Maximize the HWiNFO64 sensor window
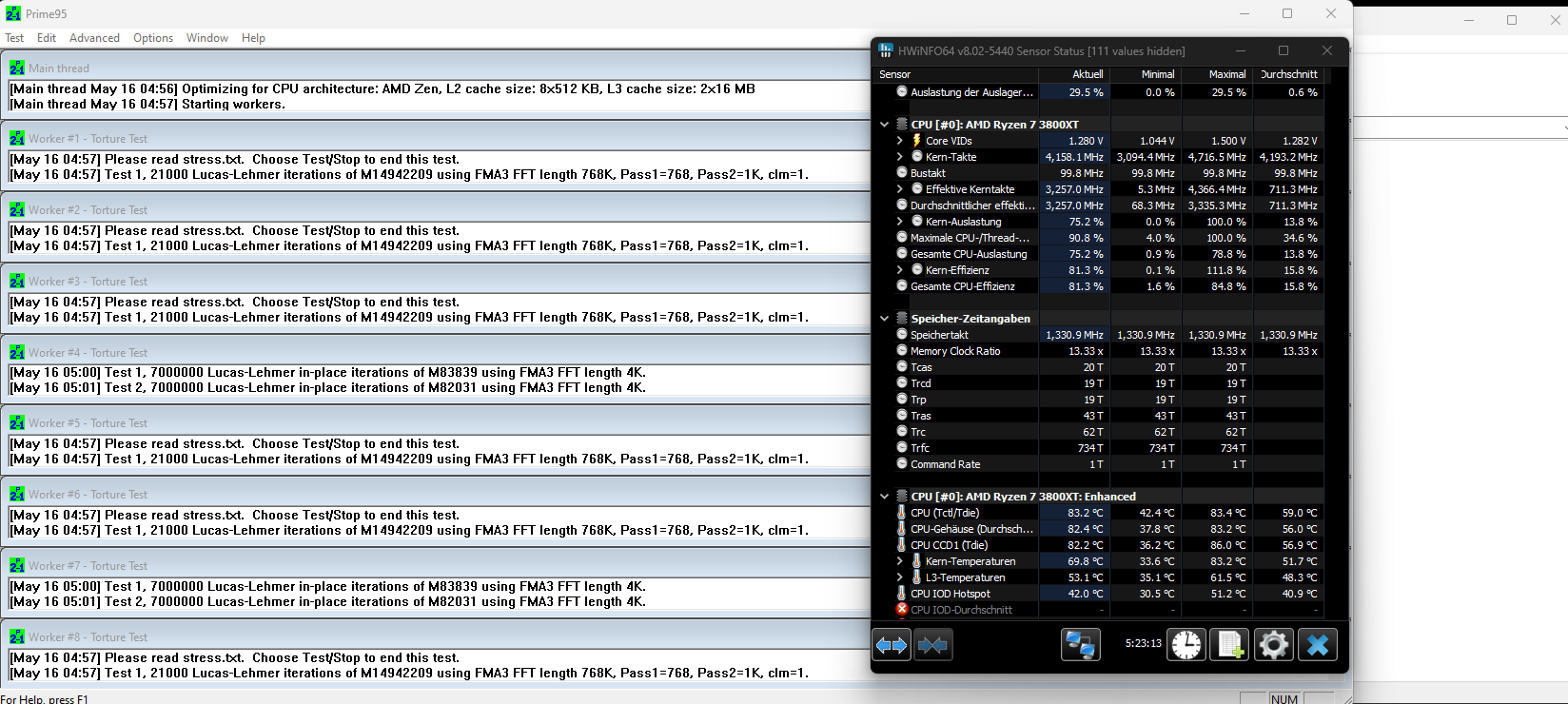The height and width of the screenshot is (704, 1568). point(1284,50)
